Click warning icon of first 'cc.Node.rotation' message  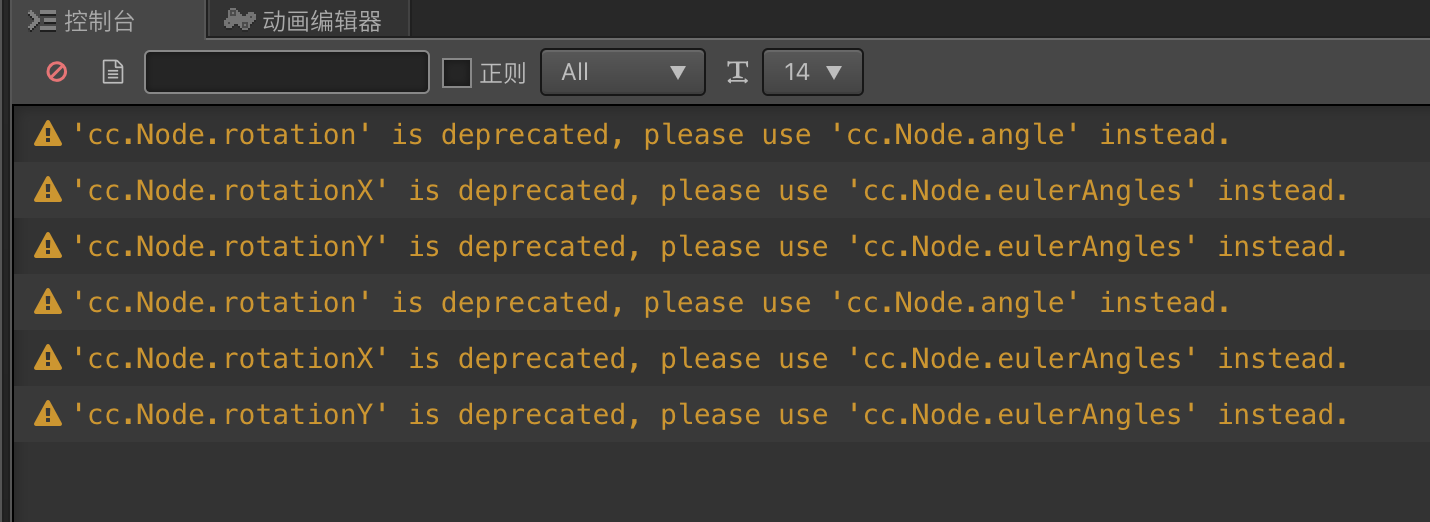click(47, 134)
